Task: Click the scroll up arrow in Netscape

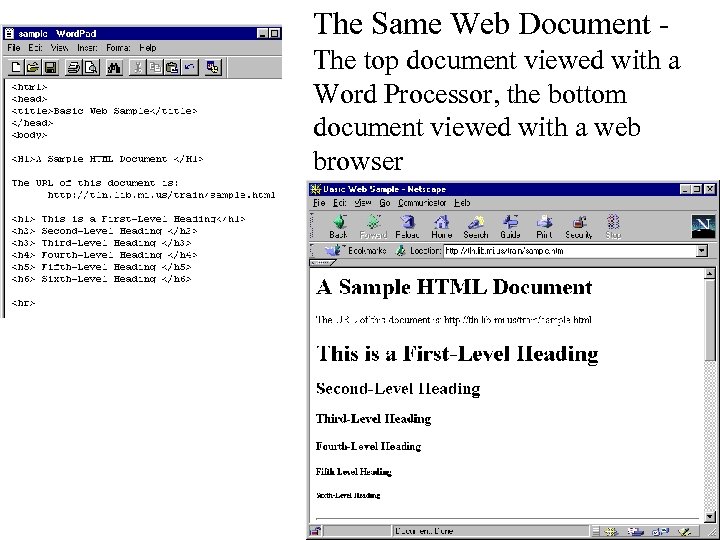Action: coord(709,274)
